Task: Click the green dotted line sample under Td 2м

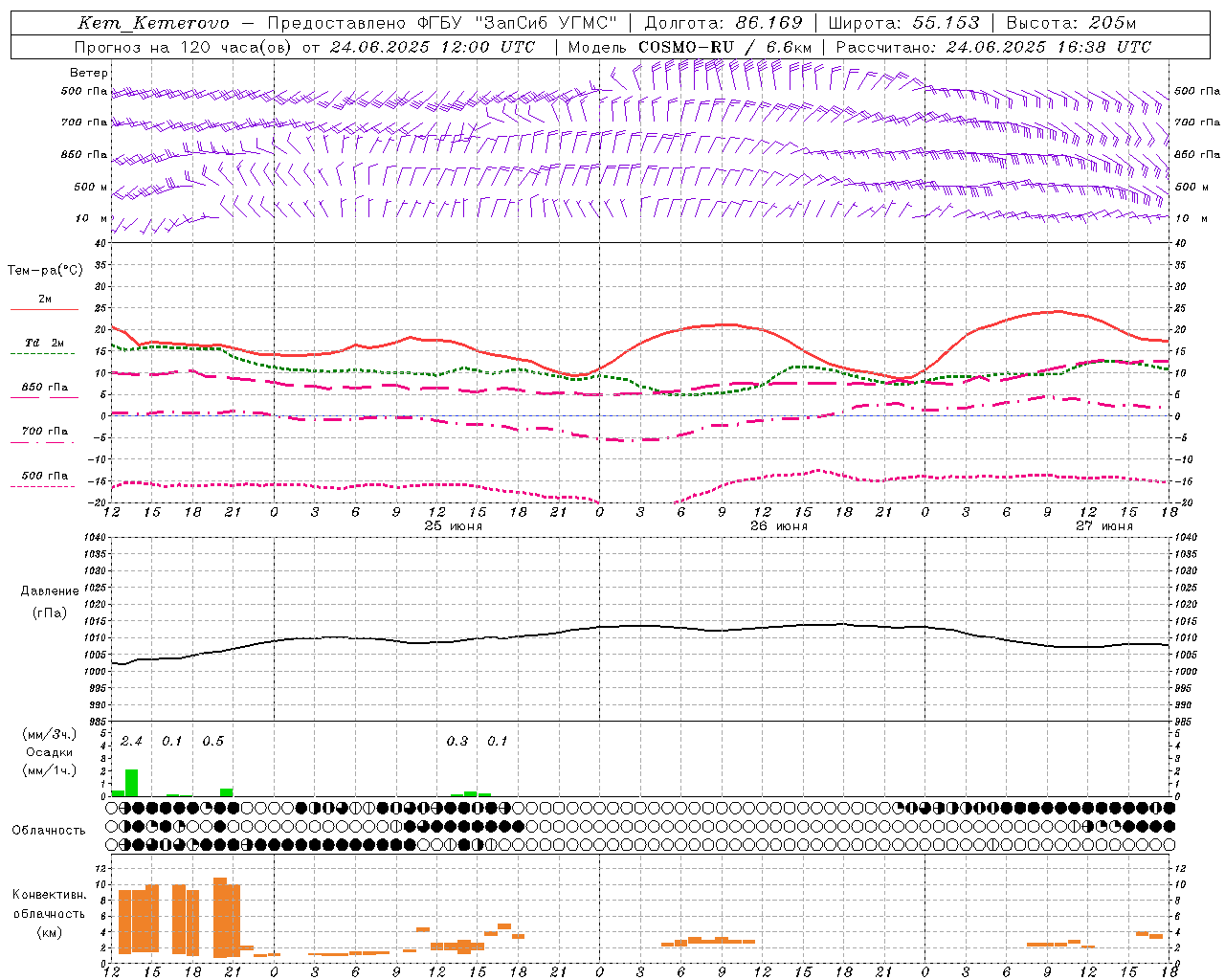Action: [x=43, y=354]
